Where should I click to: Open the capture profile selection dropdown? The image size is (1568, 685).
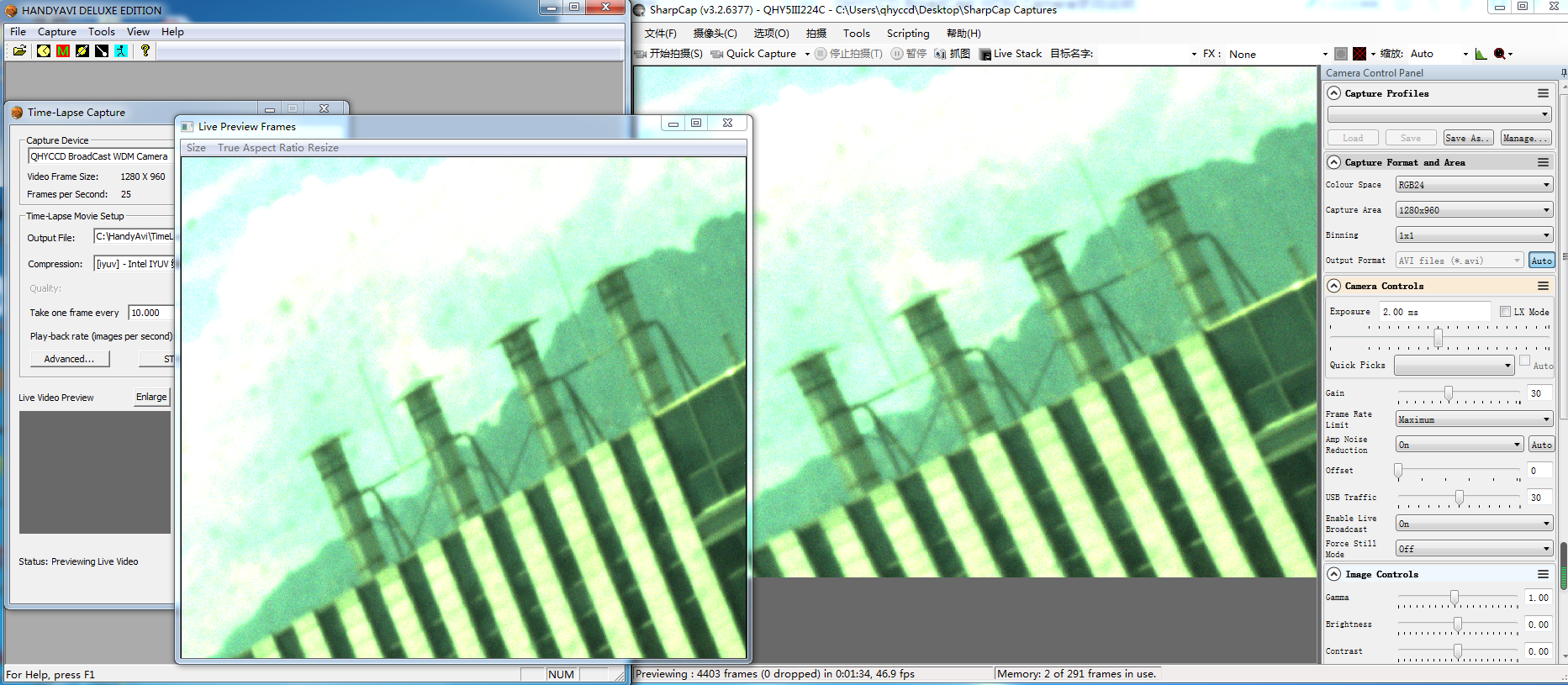(1439, 114)
